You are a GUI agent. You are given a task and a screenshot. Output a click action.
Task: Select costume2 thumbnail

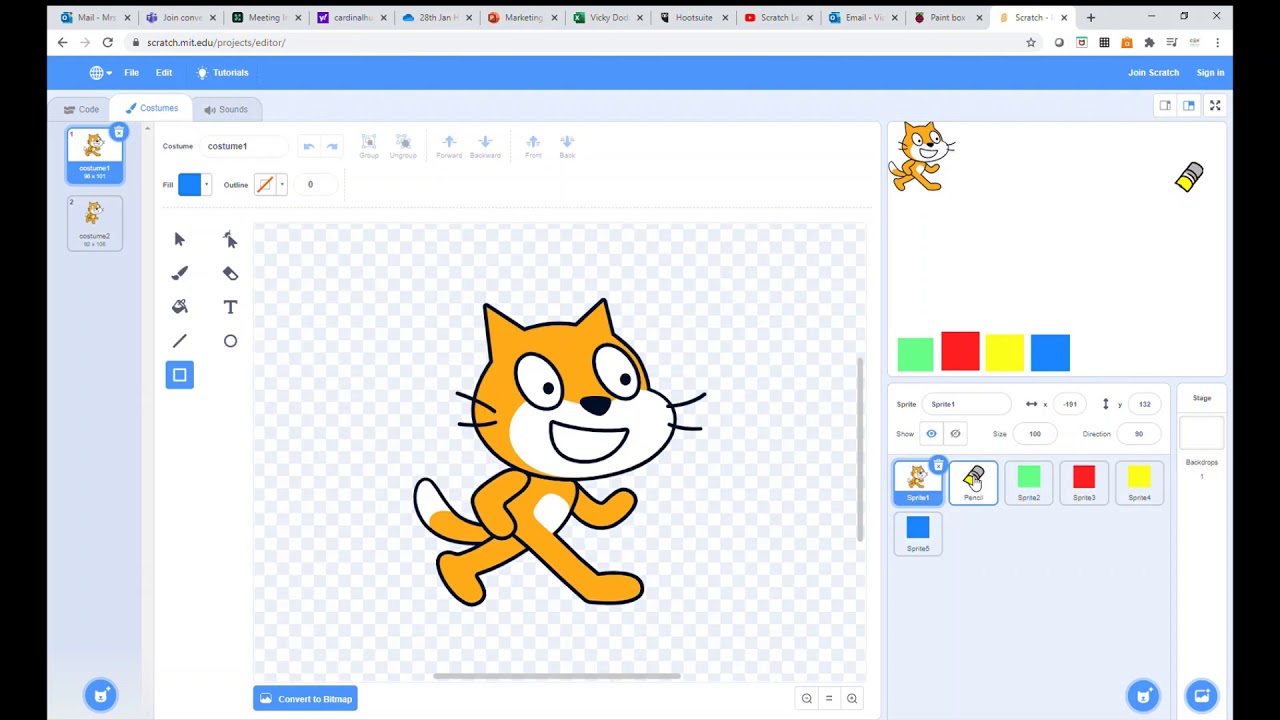[x=95, y=223]
